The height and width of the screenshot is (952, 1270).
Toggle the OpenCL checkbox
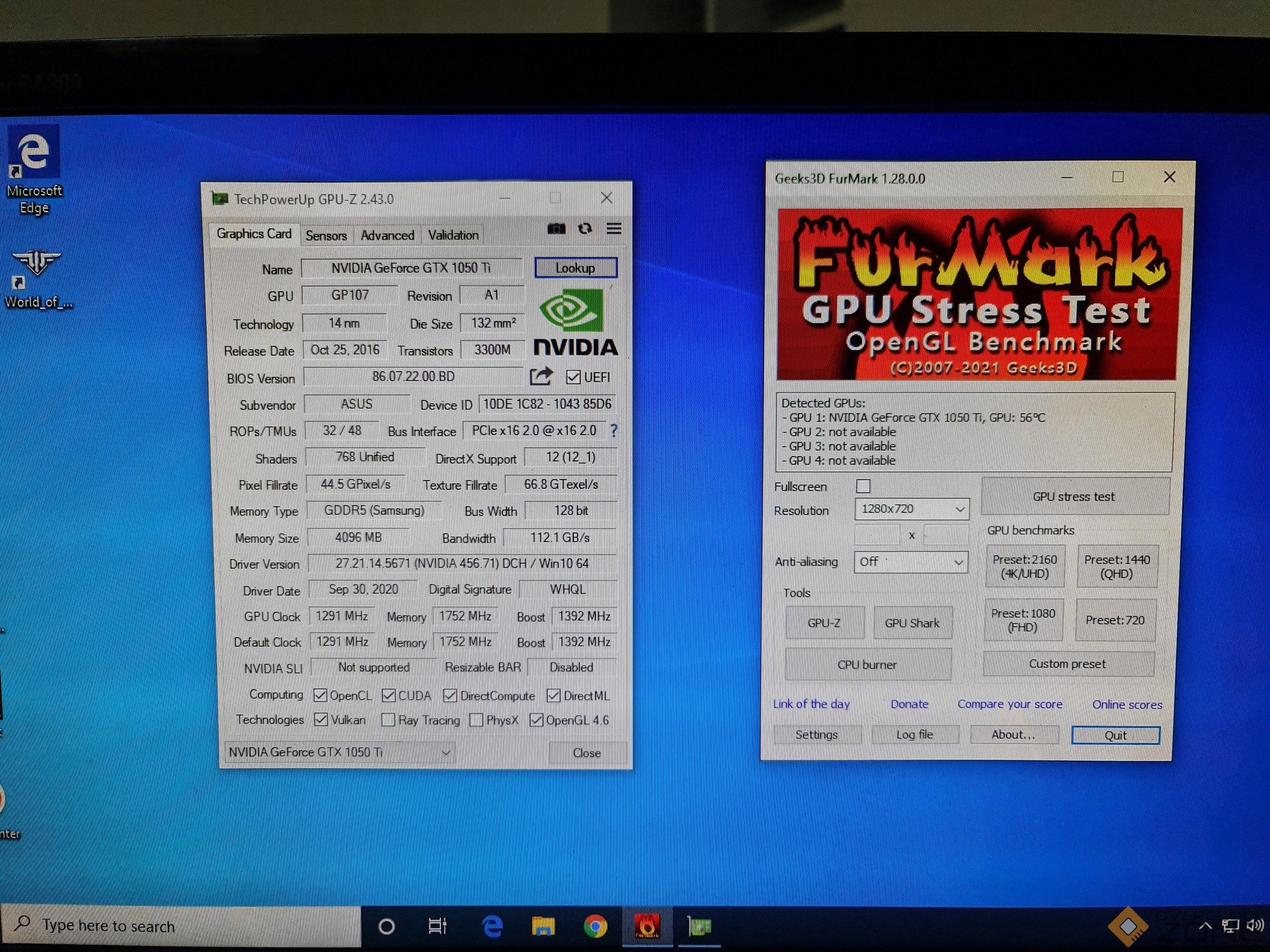[x=320, y=696]
